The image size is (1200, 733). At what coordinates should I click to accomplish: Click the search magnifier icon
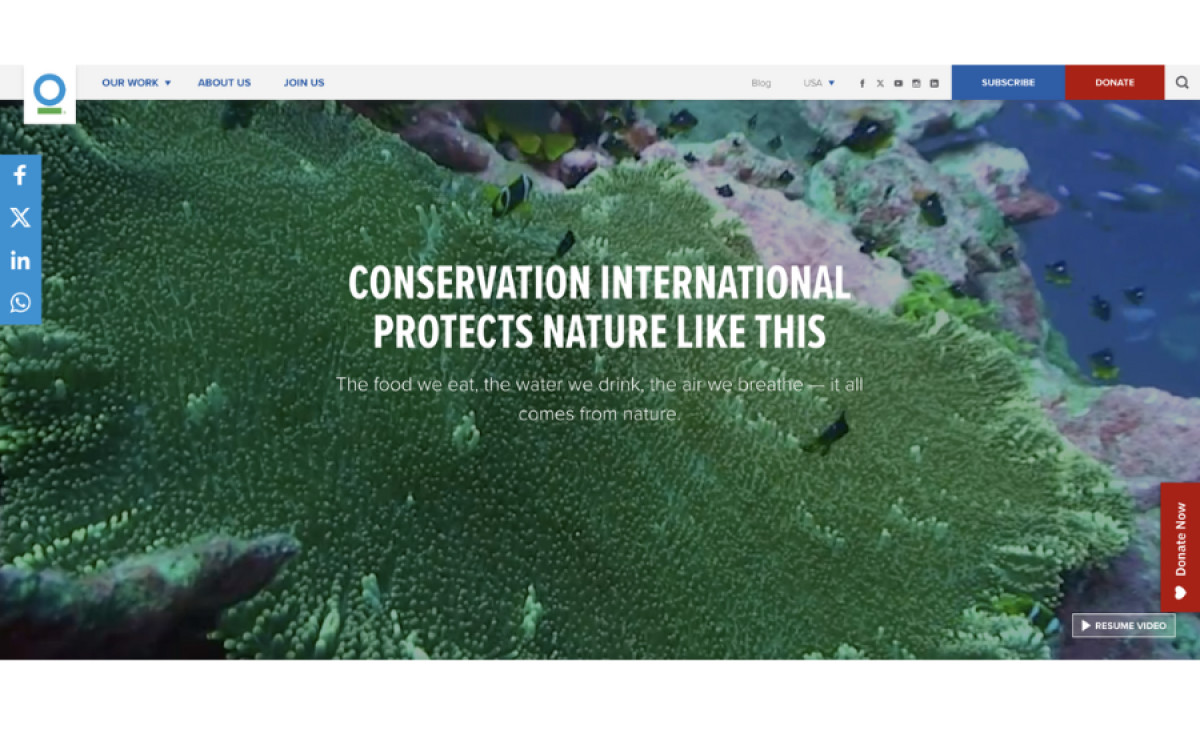1183,83
